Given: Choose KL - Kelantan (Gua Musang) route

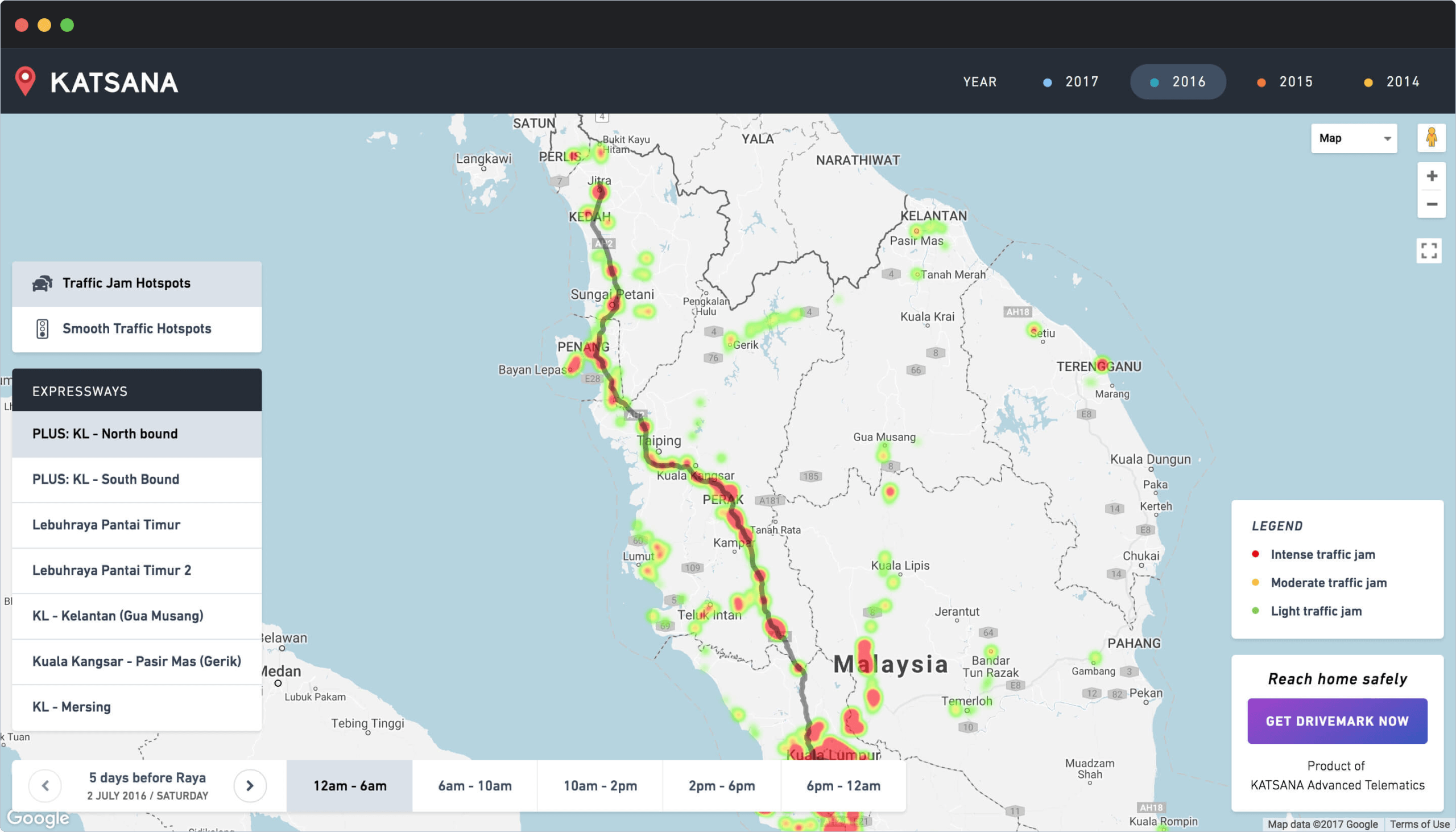Looking at the screenshot, I should tap(137, 616).
